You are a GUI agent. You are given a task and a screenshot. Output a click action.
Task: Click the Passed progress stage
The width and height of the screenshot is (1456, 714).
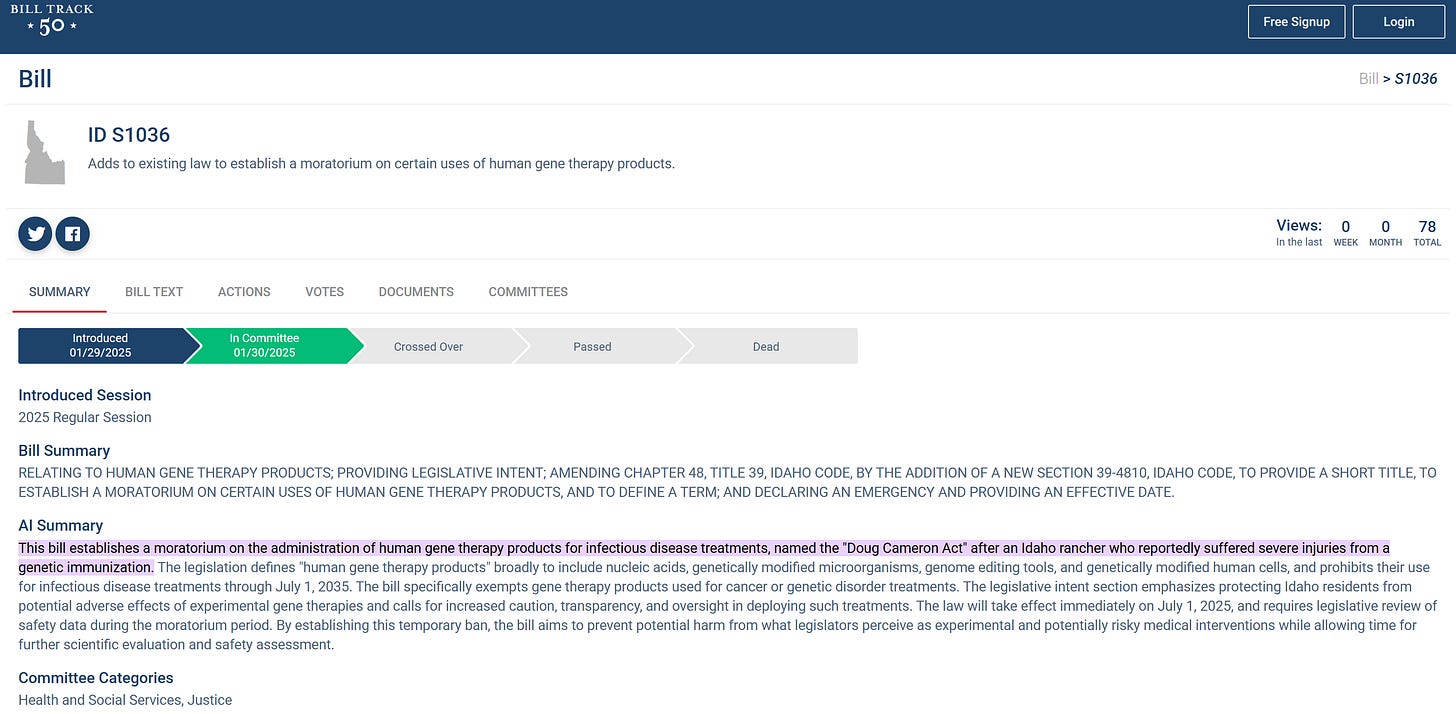(x=592, y=347)
